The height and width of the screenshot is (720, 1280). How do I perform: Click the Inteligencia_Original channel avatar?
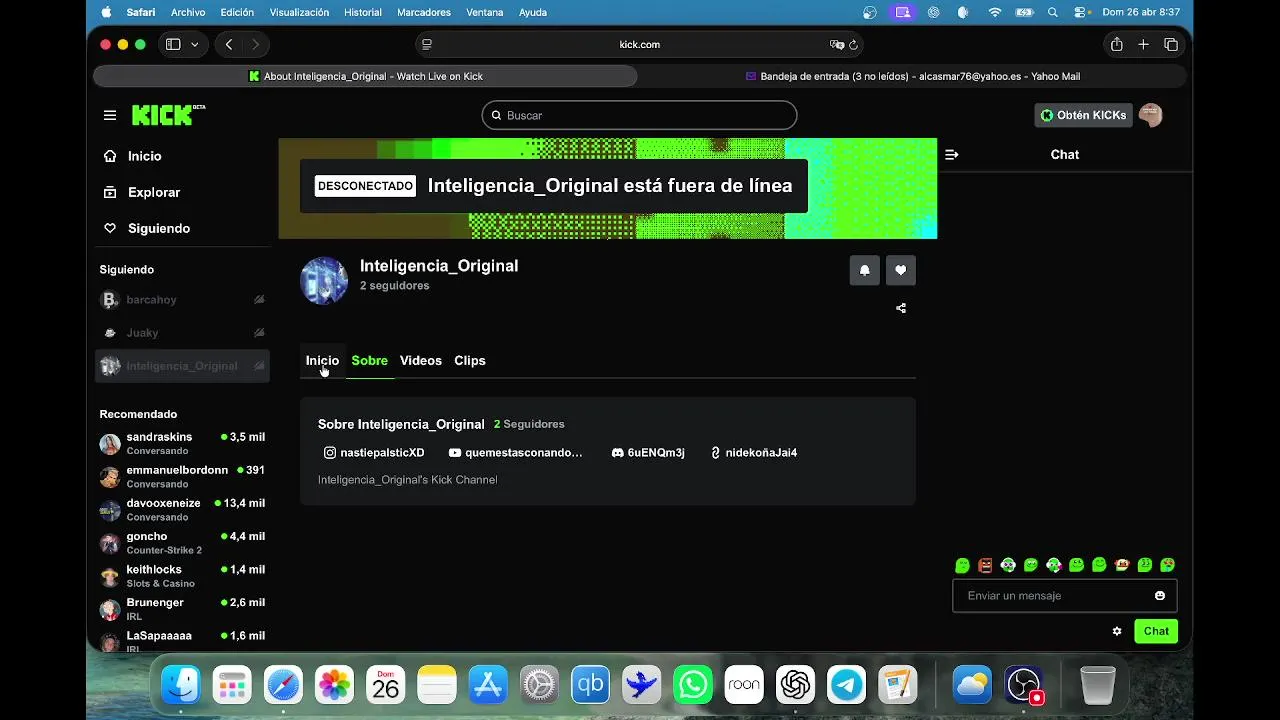click(324, 280)
